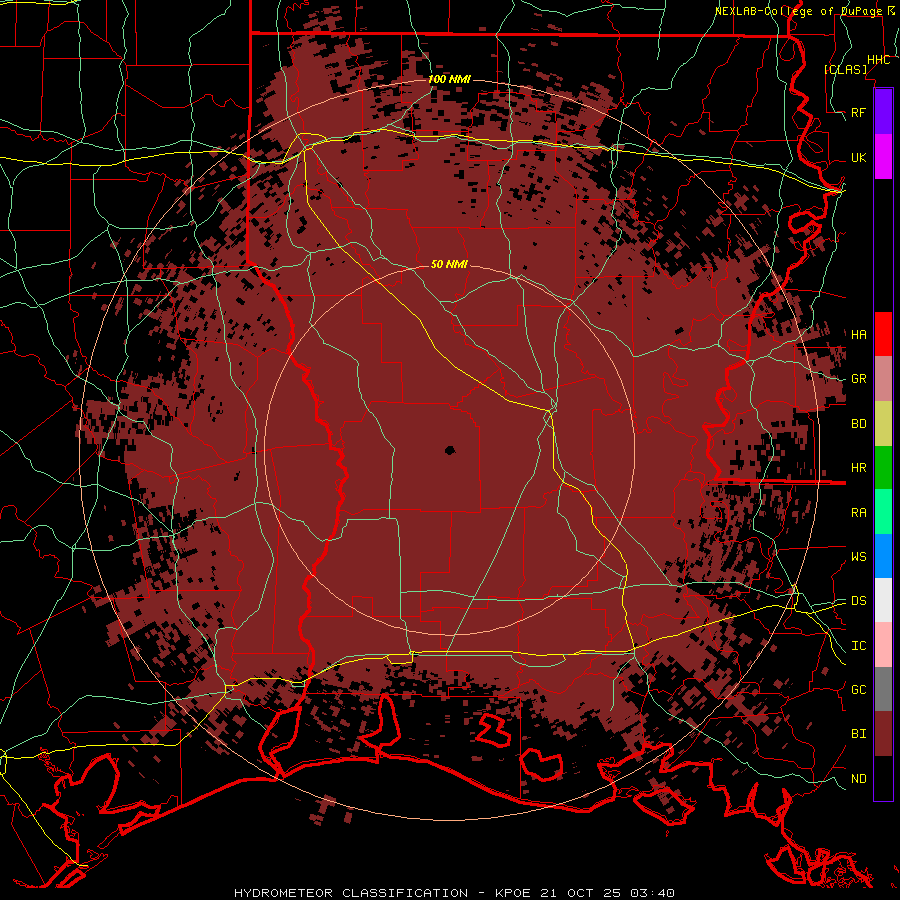
Task: Click the olive yellow BD legend color swatch
Action: pyautogui.click(x=883, y=423)
